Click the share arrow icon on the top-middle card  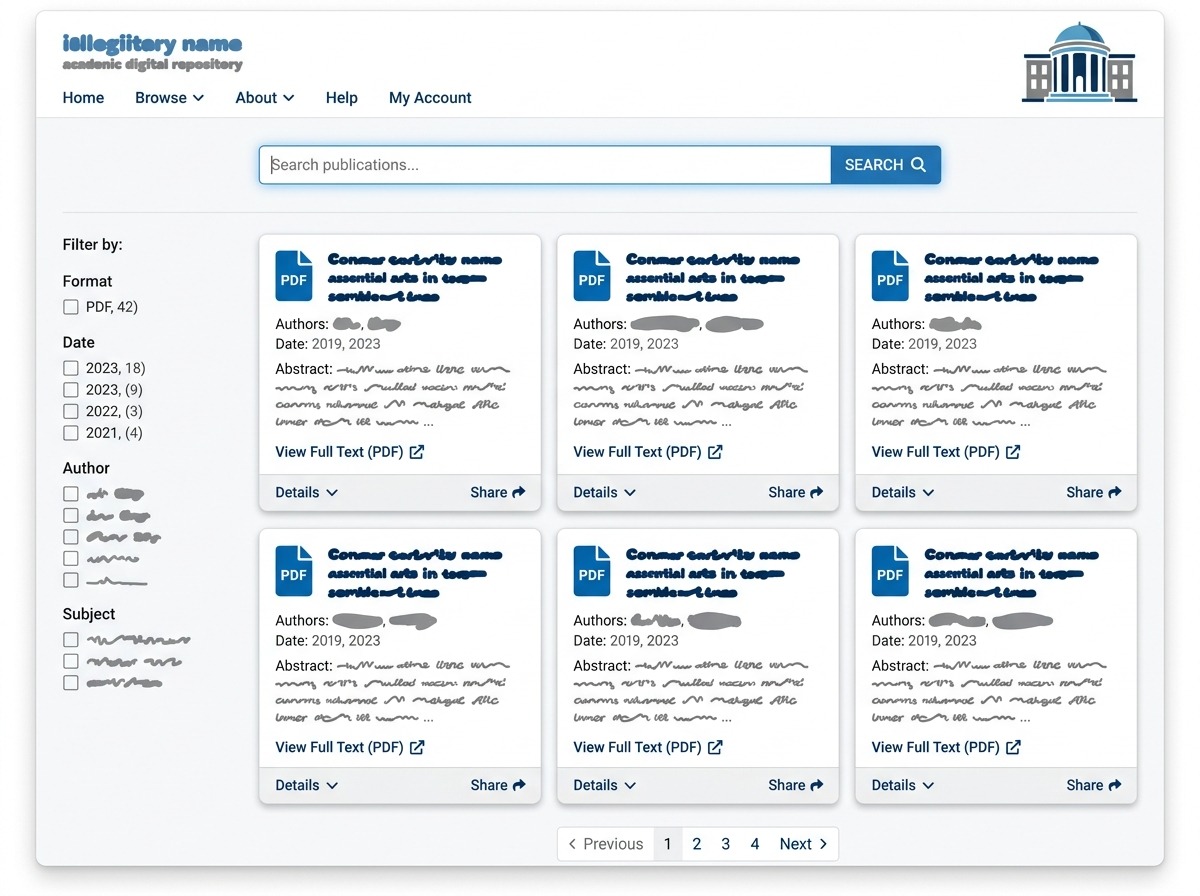817,492
